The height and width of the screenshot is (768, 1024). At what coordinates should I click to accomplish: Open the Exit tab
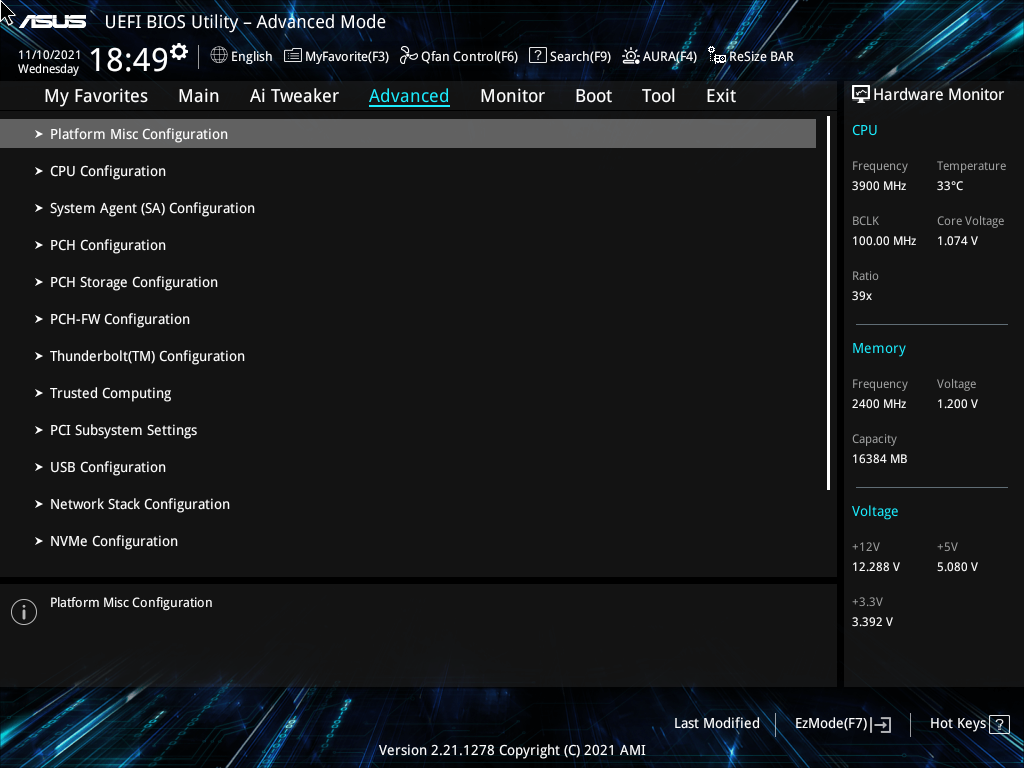721,96
